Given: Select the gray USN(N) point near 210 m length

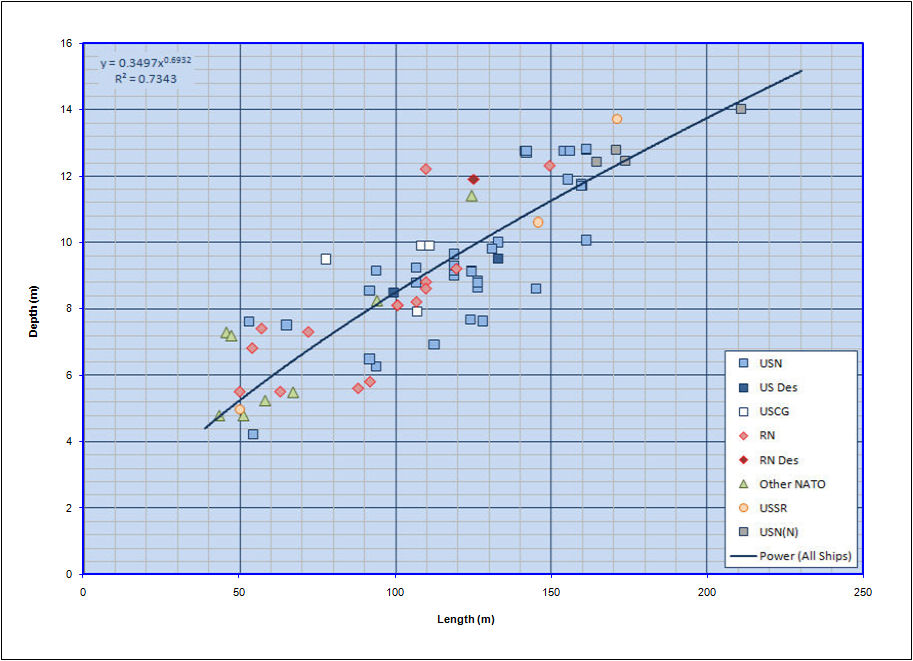Looking at the screenshot, I should (741, 109).
